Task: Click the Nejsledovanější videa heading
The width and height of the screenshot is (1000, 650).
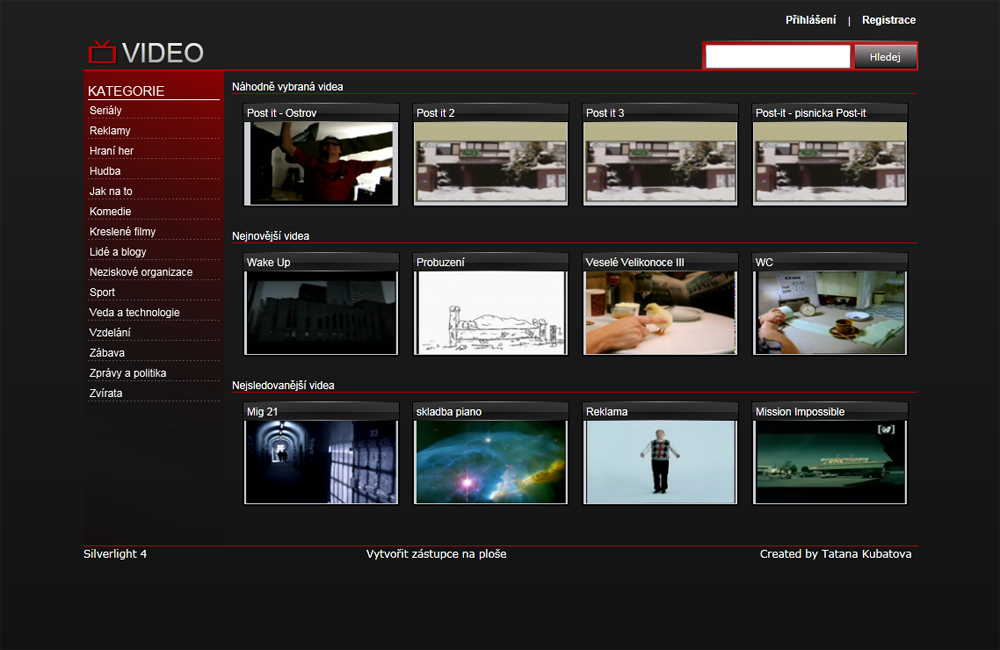Action: click(283, 385)
